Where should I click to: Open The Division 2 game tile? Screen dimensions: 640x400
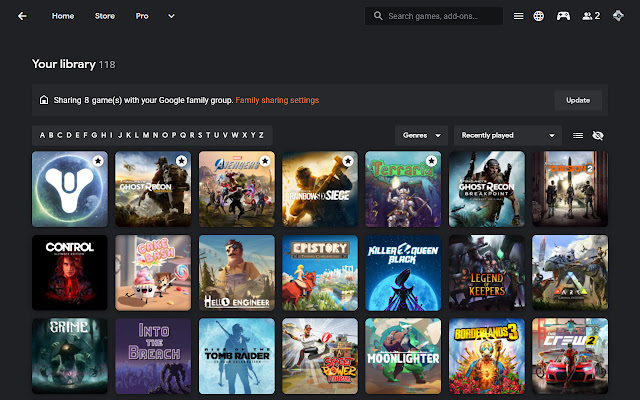(x=570, y=189)
